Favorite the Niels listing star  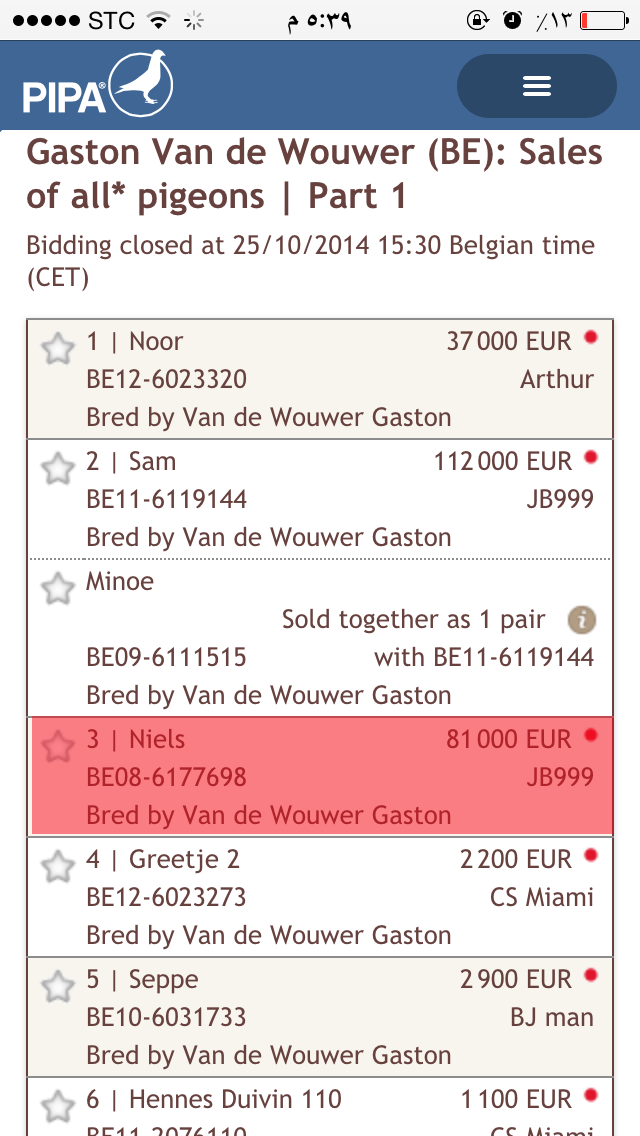coord(58,746)
